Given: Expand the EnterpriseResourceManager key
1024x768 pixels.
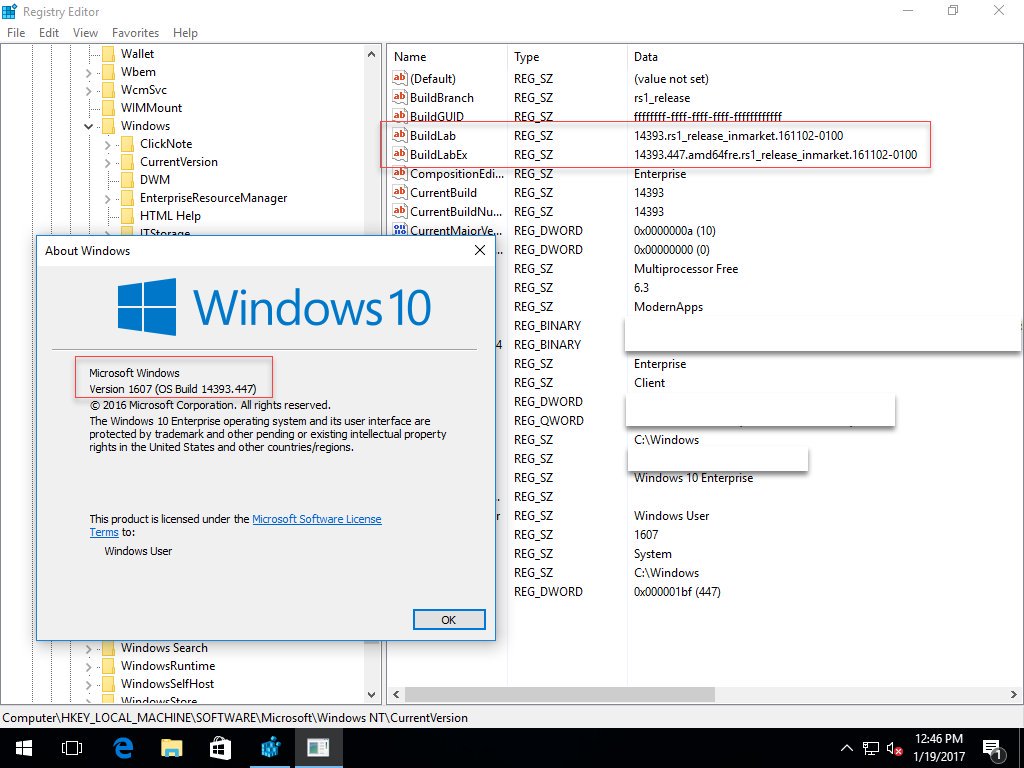Looking at the screenshot, I should (x=108, y=198).
